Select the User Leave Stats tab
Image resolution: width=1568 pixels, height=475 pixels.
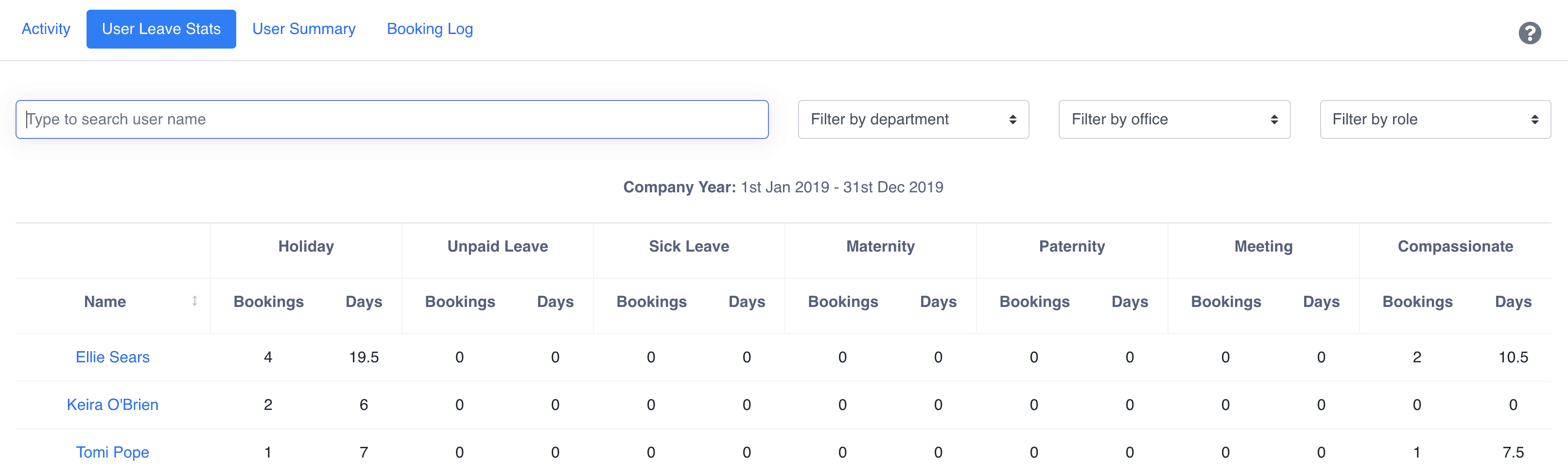pyautogui.click(x=161, y=29)
